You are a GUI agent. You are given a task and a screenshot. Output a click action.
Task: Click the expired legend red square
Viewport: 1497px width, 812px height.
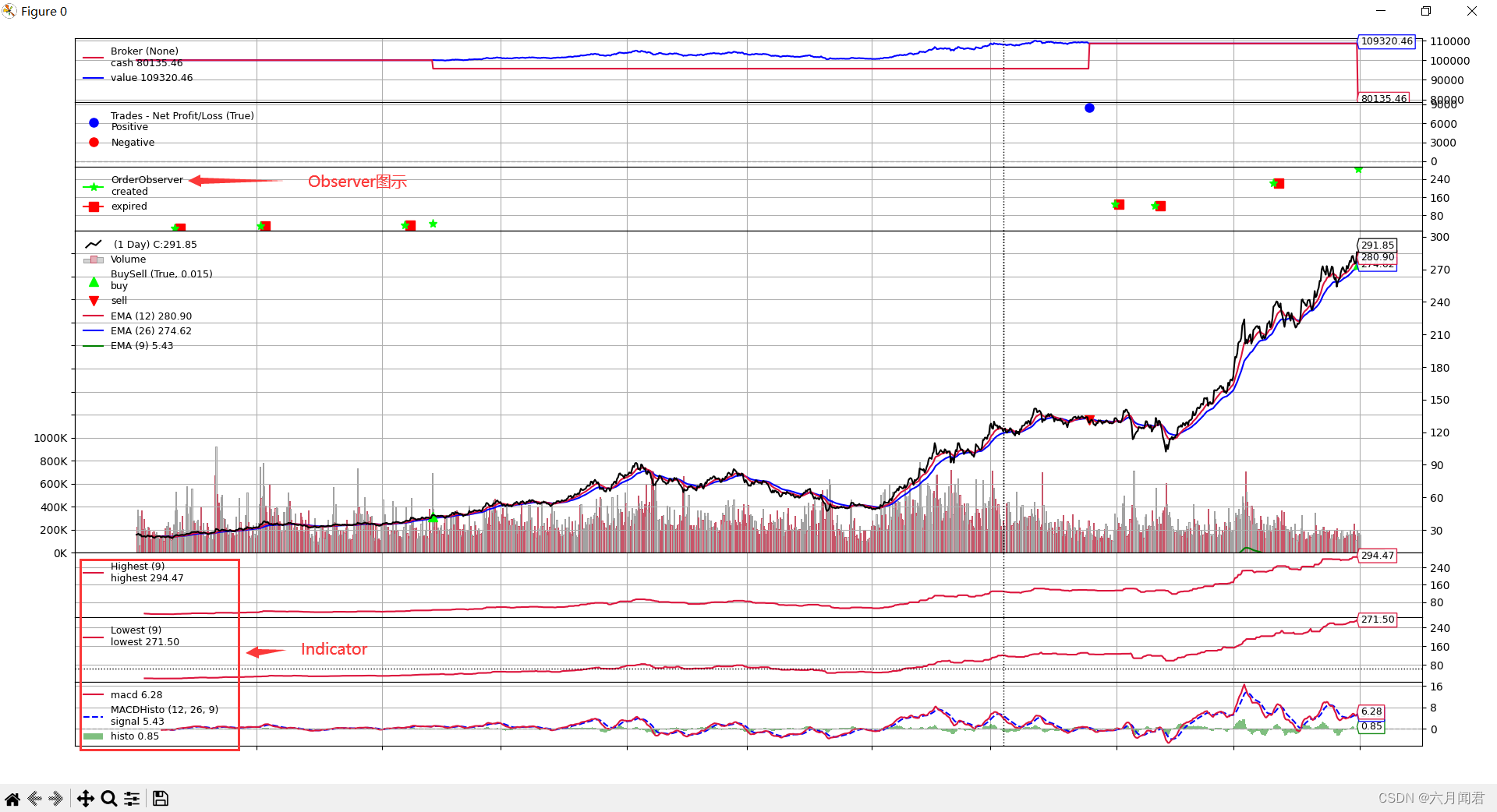[94, 207]
